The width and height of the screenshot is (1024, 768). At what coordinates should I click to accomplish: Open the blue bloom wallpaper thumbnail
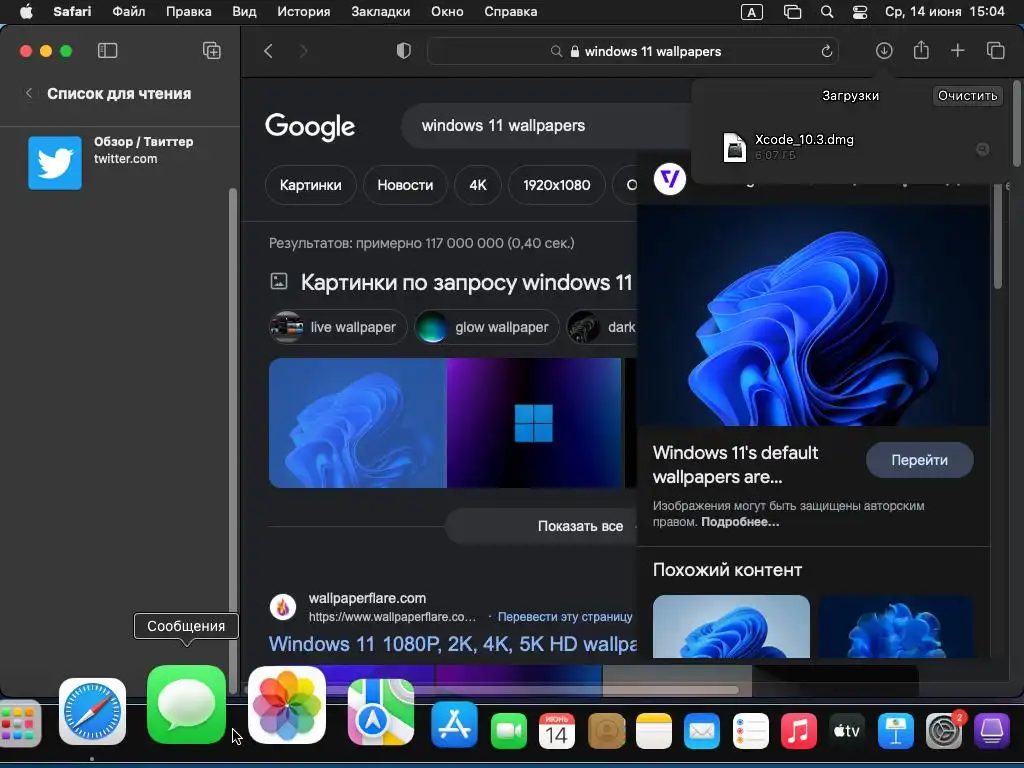(x=357, y=423)
